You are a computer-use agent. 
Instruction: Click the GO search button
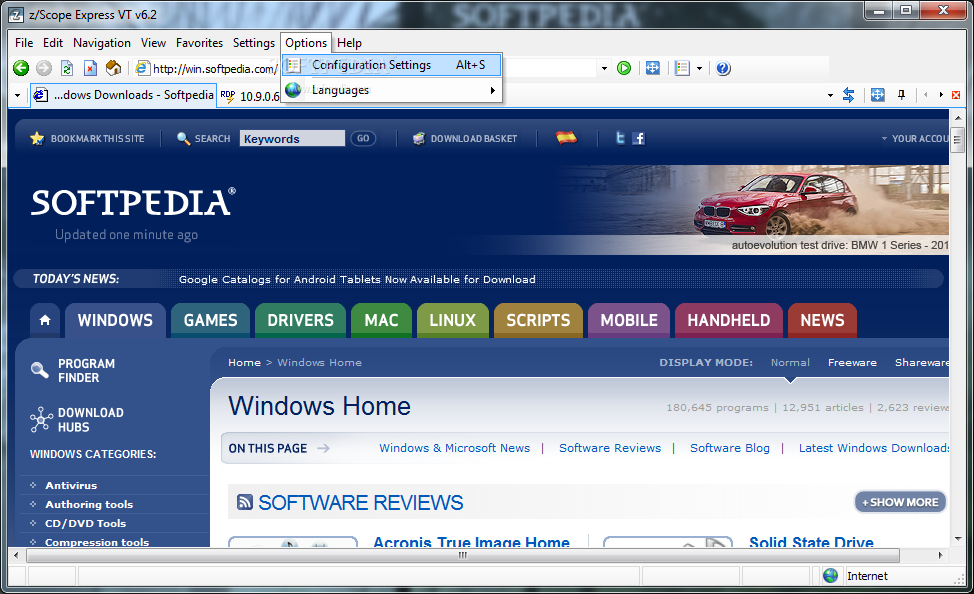click(363, 139)
